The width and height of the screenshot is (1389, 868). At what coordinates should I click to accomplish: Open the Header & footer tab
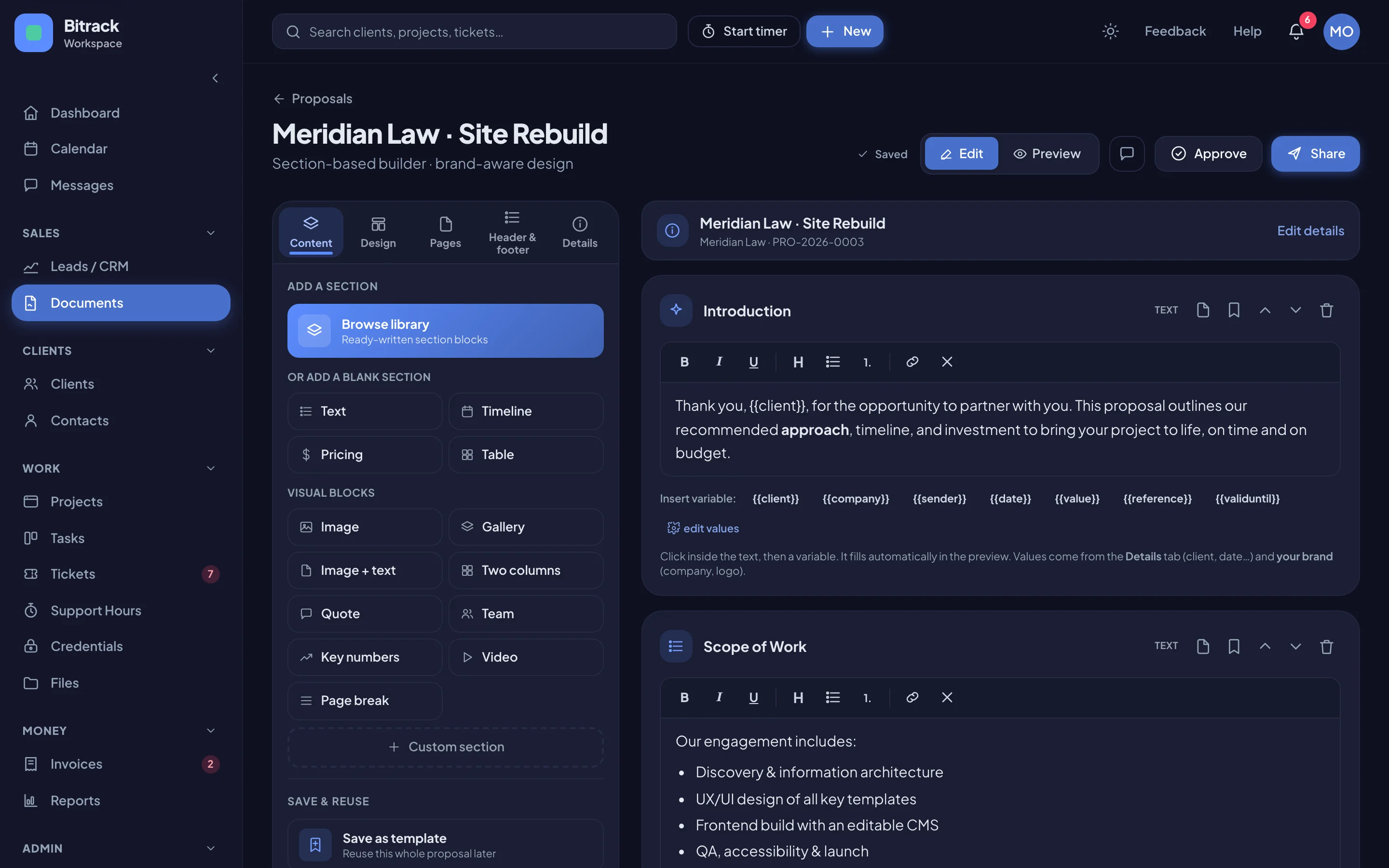click(x=513, y=232)
